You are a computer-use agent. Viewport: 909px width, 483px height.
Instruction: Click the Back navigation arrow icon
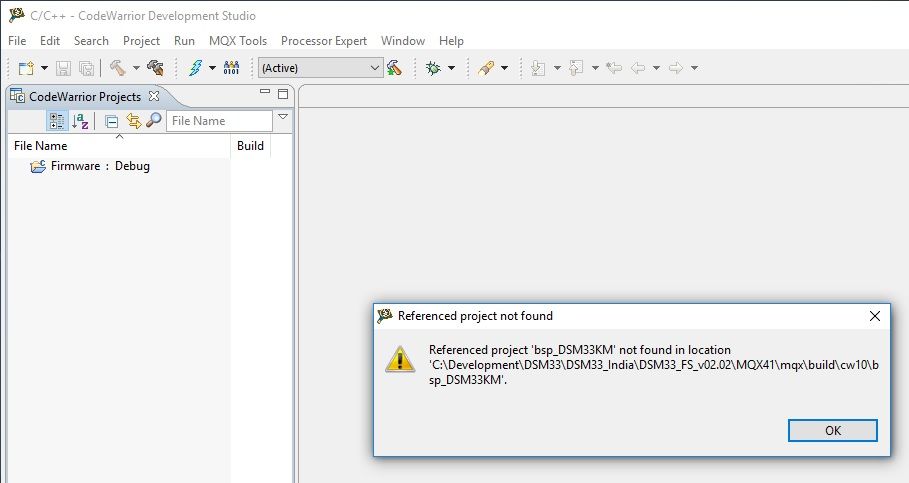click(638, 68)
